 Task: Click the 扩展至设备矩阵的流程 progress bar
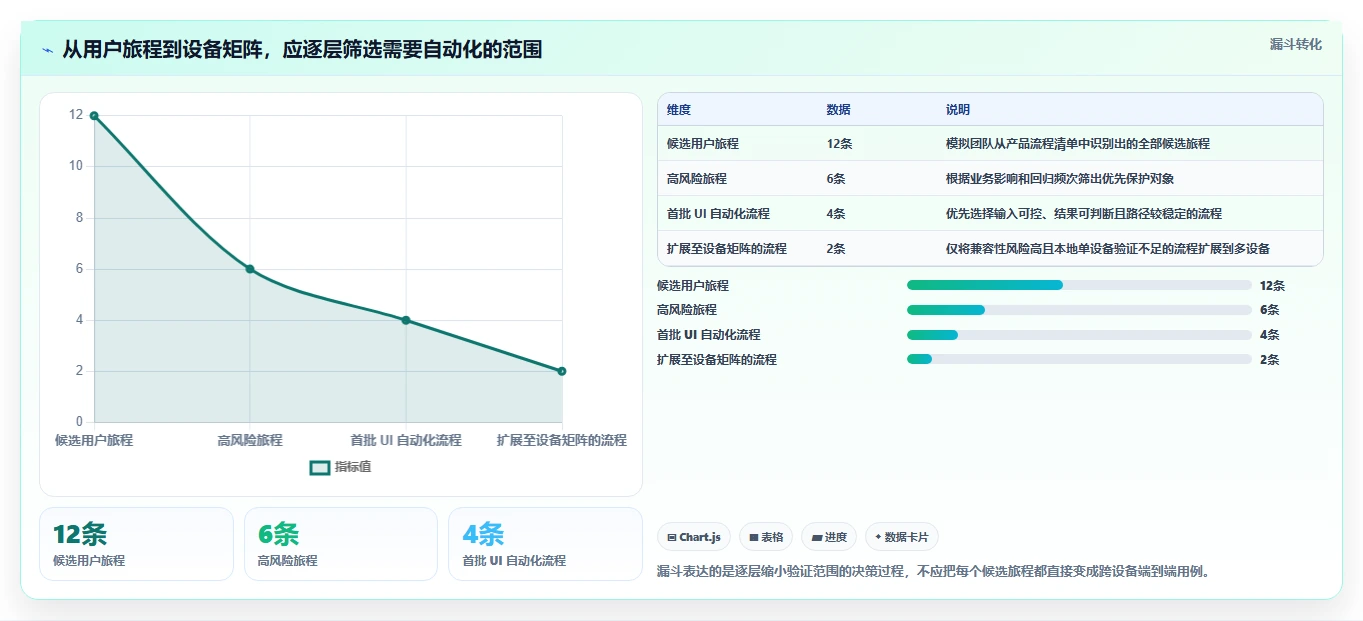coord(1079,359)
